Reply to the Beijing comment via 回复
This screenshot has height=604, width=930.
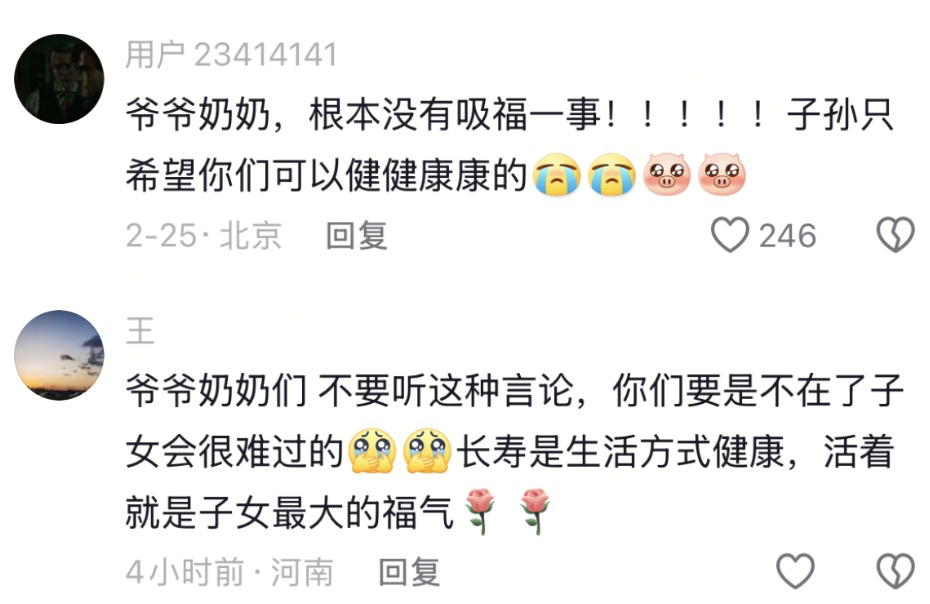pos(356,236)
